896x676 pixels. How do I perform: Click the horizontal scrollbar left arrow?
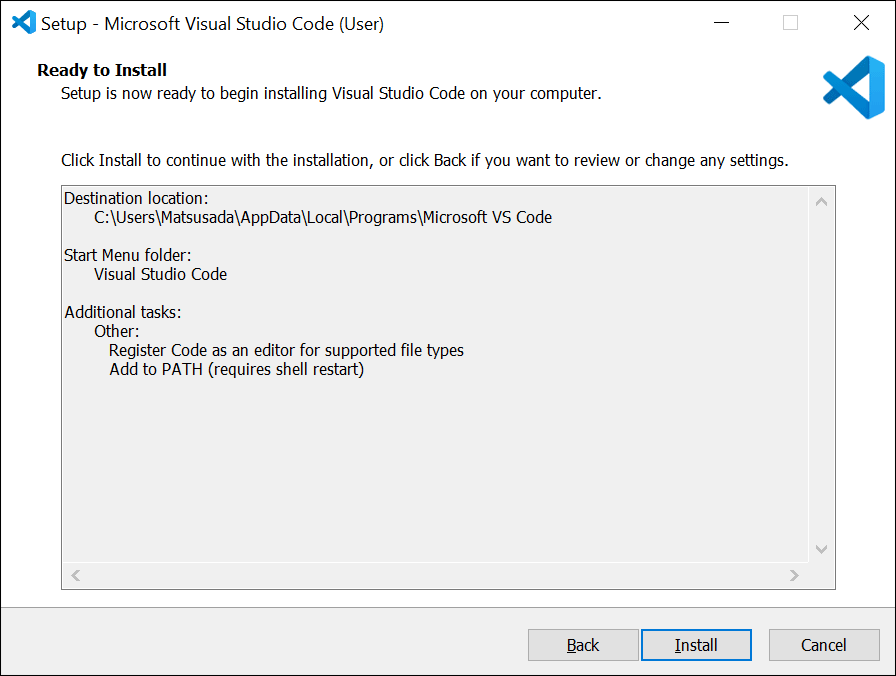pyautogui.click(x=74, y=575)
